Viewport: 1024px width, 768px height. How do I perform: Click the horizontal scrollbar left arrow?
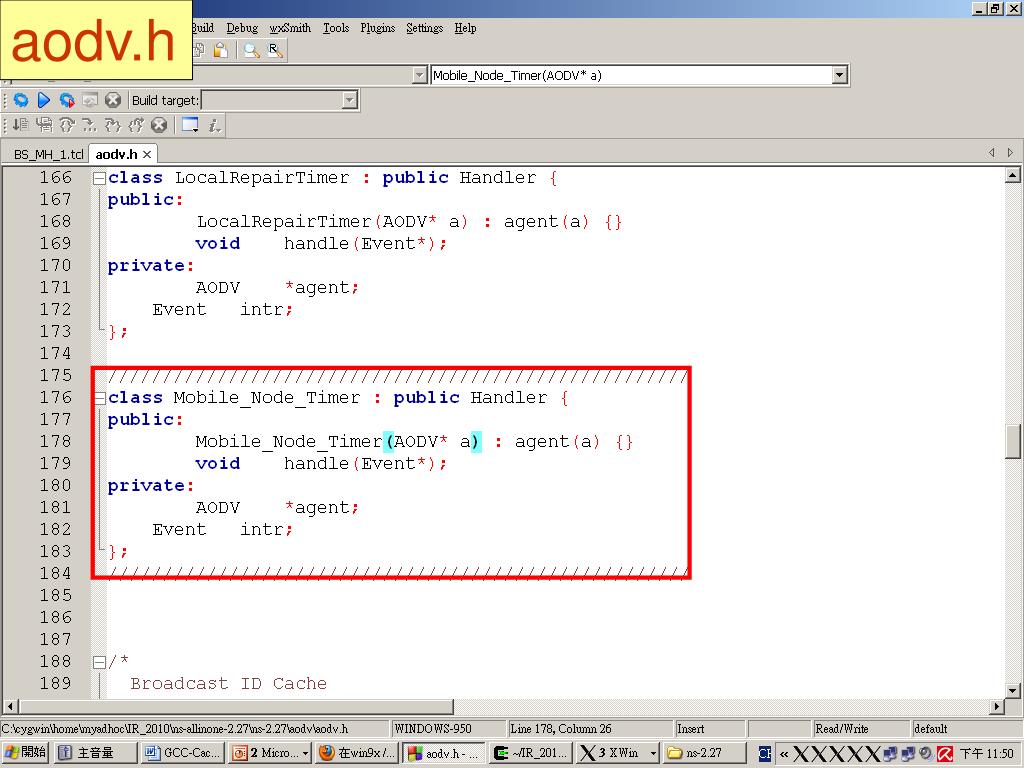10,706
